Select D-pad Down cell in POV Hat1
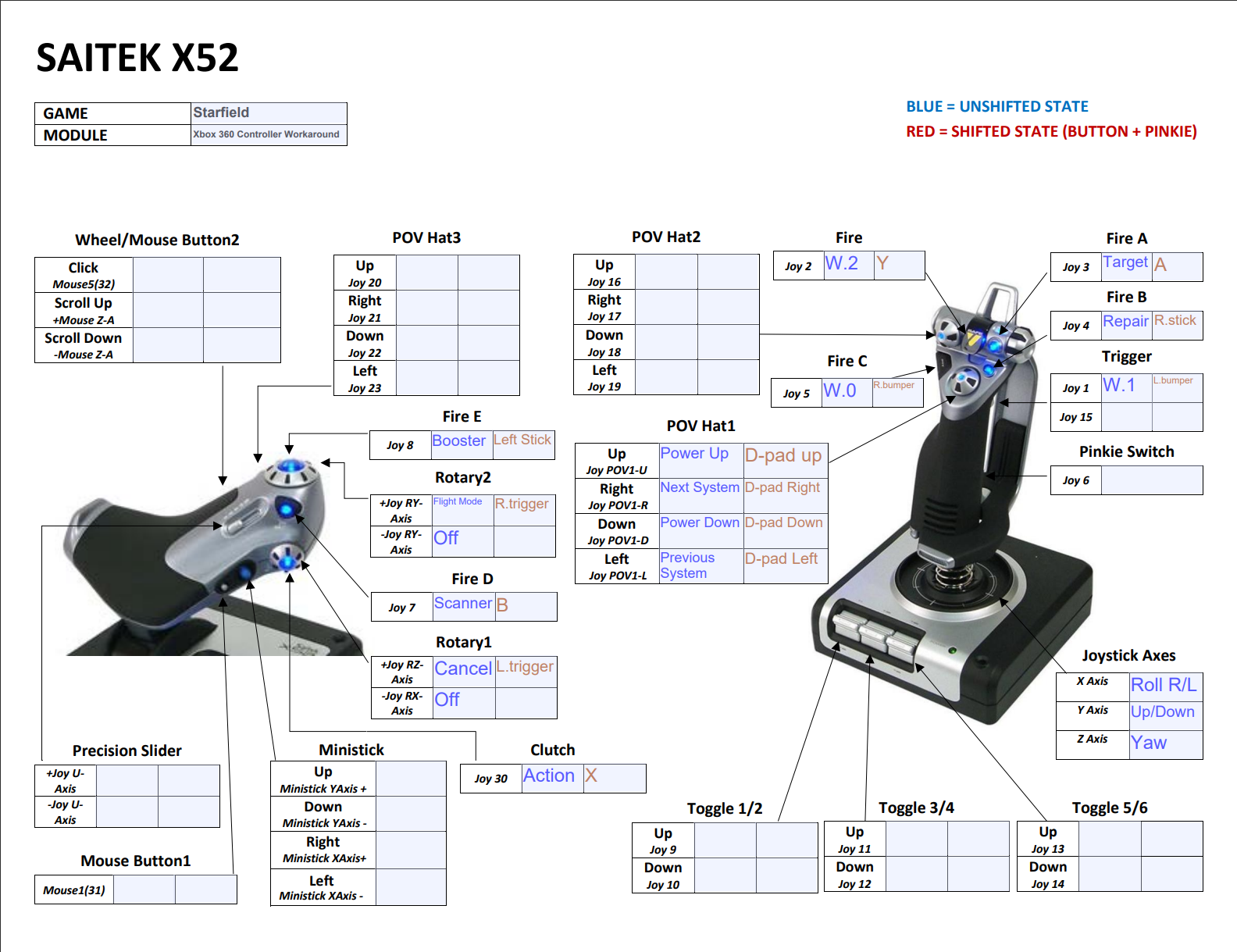This screenshot has width=1237, height=952. coord(786,531)
